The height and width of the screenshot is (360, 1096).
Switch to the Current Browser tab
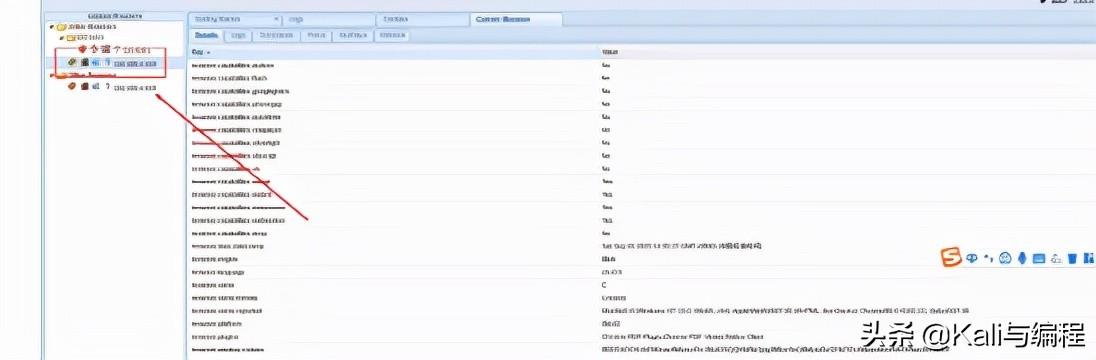click(x=516, y=20)
